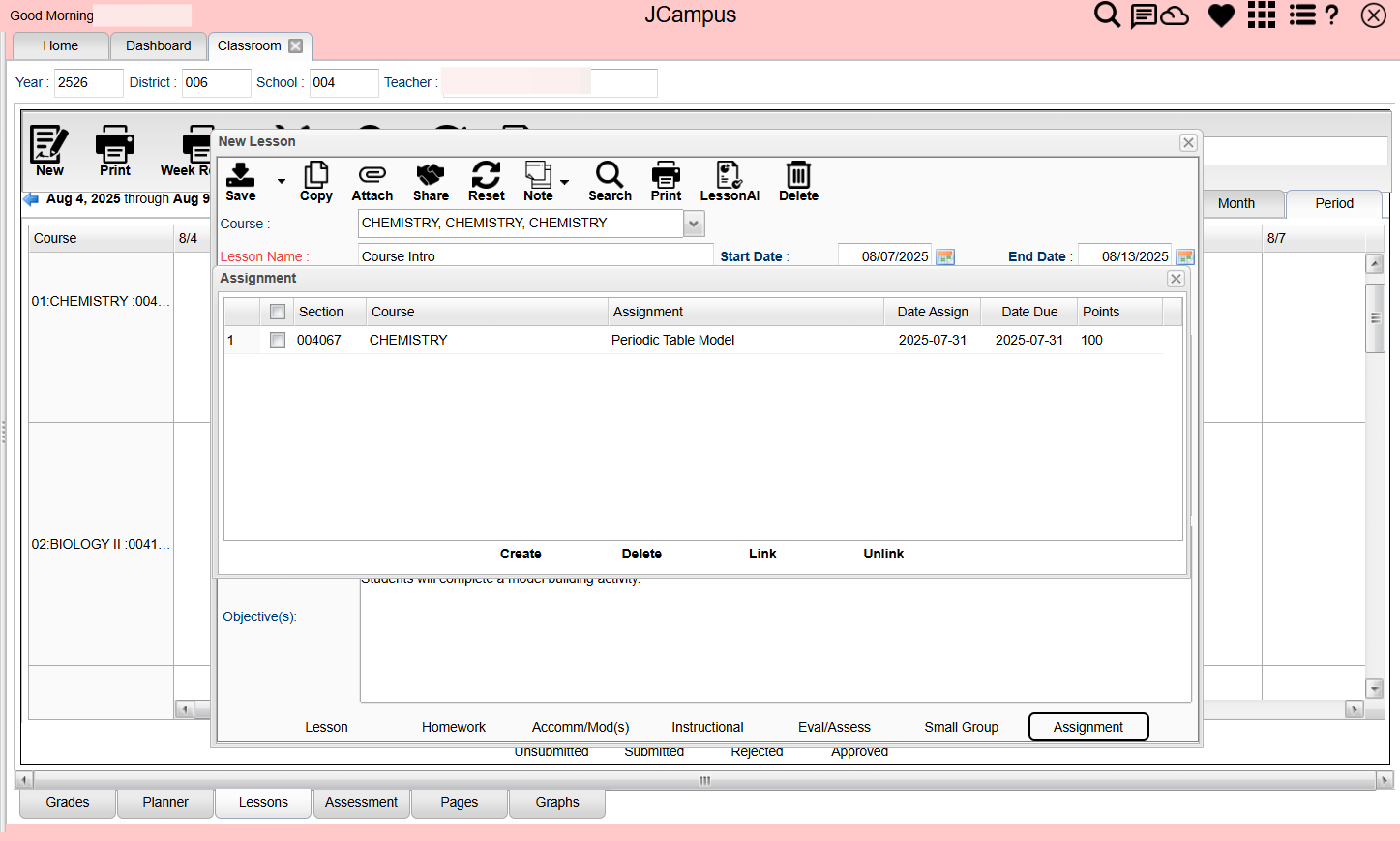Click Create assignment button
This screenshot has height=841, width=1400.
[x=521, y=554]
